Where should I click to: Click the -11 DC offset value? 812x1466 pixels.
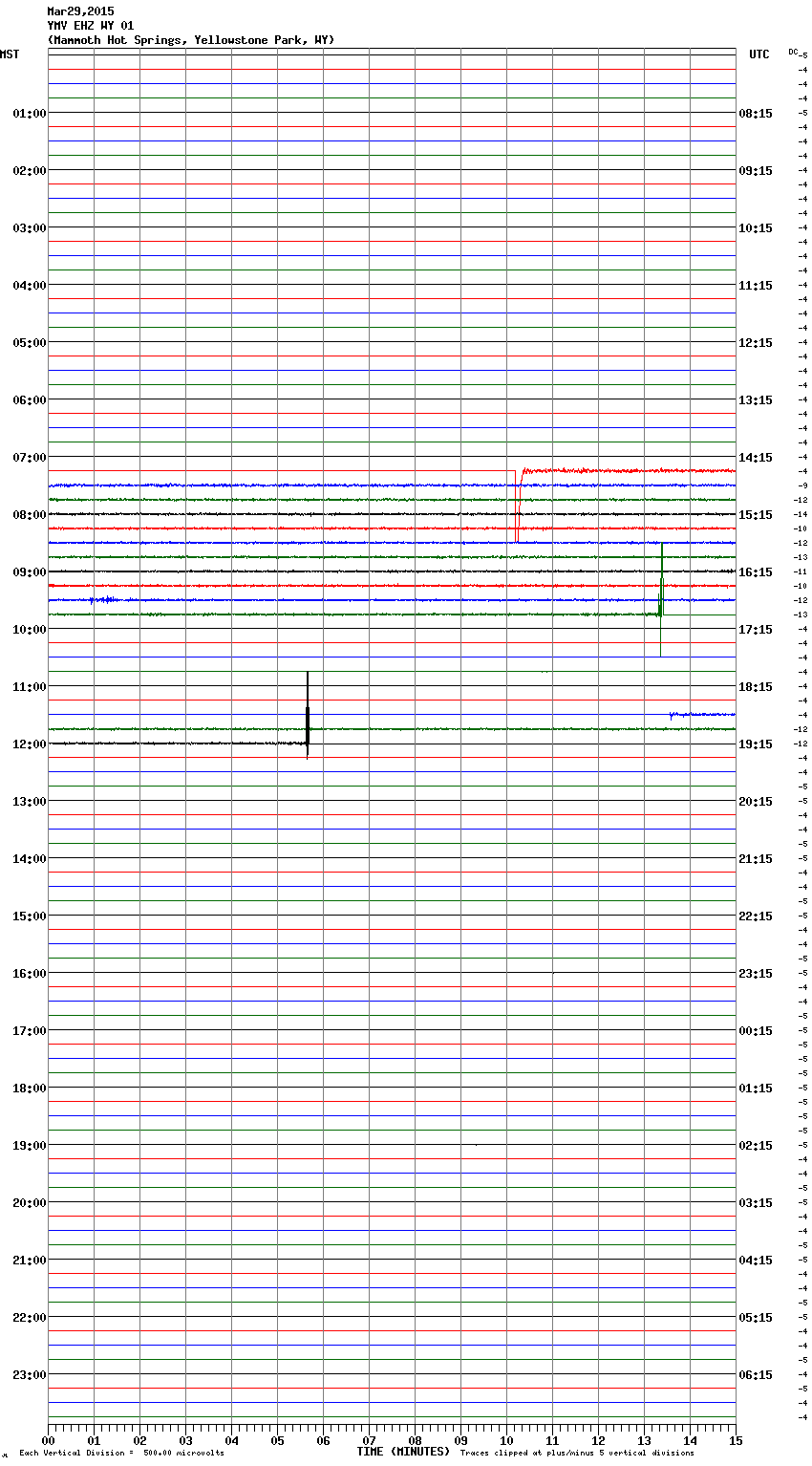(801, 571)
